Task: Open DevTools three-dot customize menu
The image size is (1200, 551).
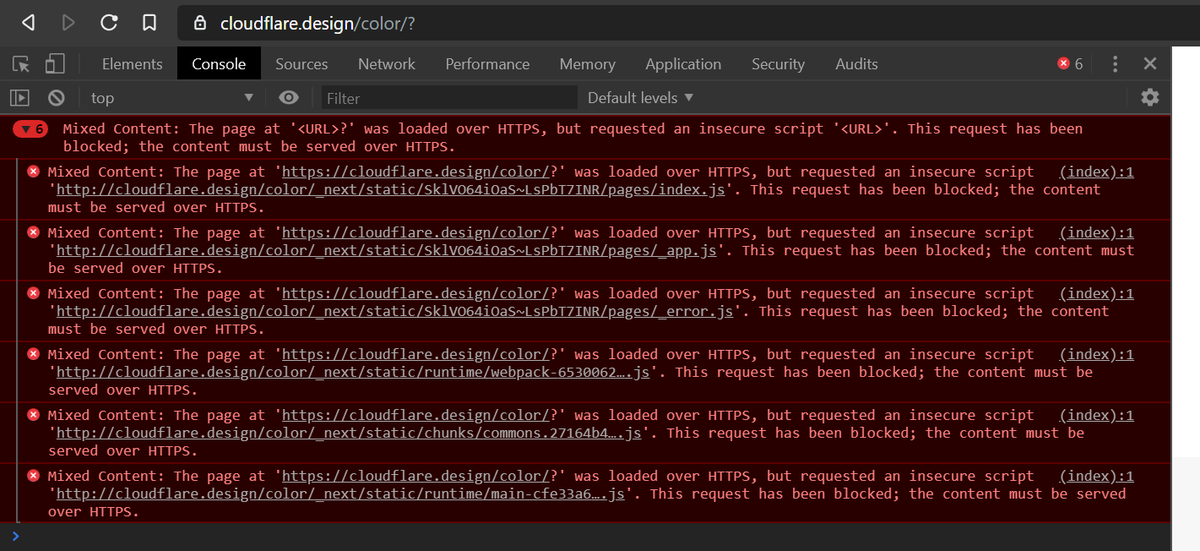Action: coord(1115,64)
